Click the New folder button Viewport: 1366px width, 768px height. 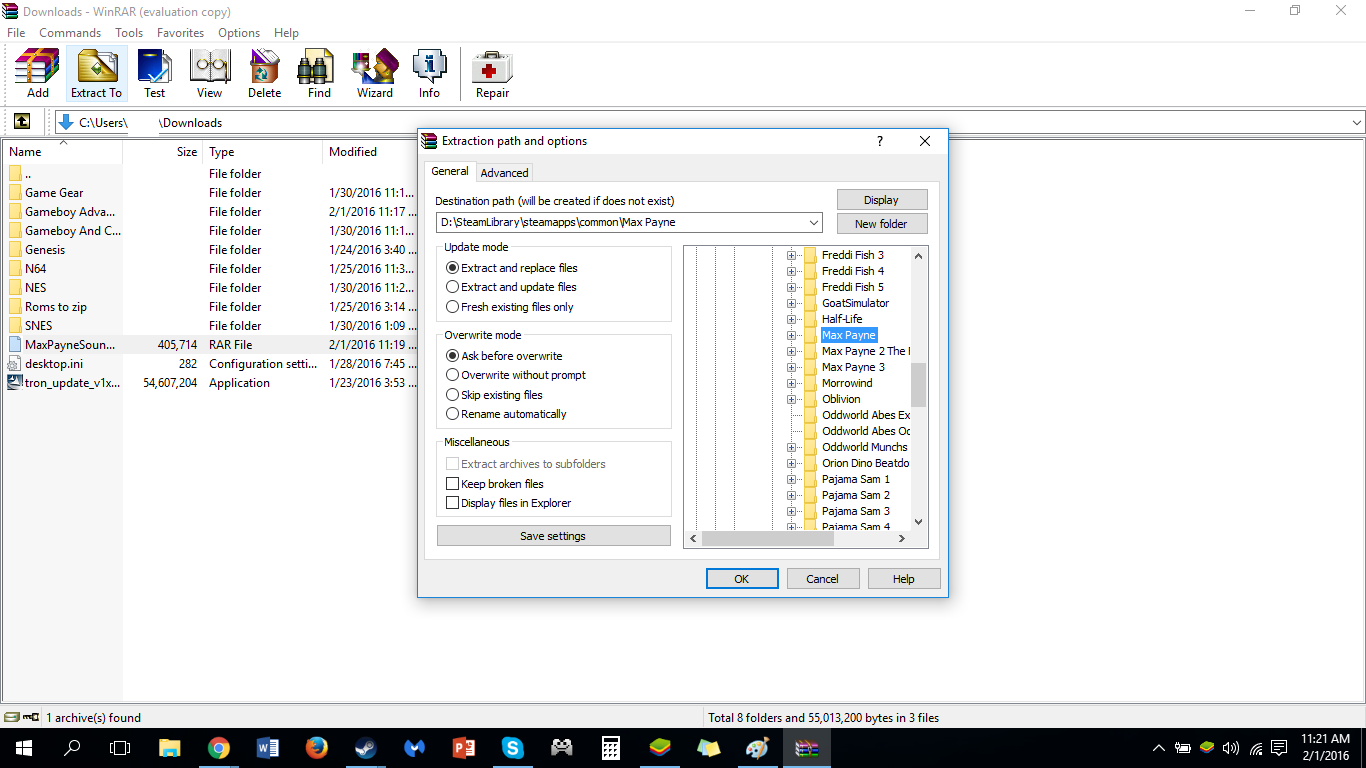882,224
